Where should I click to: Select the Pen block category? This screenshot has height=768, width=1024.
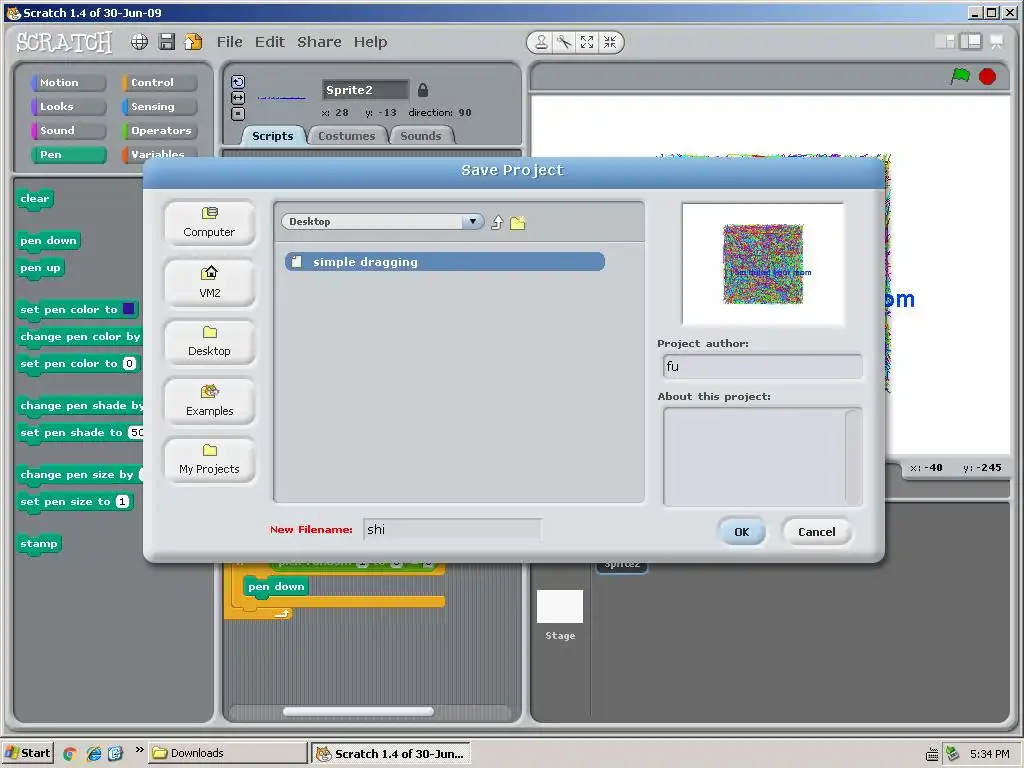point(69,155)
